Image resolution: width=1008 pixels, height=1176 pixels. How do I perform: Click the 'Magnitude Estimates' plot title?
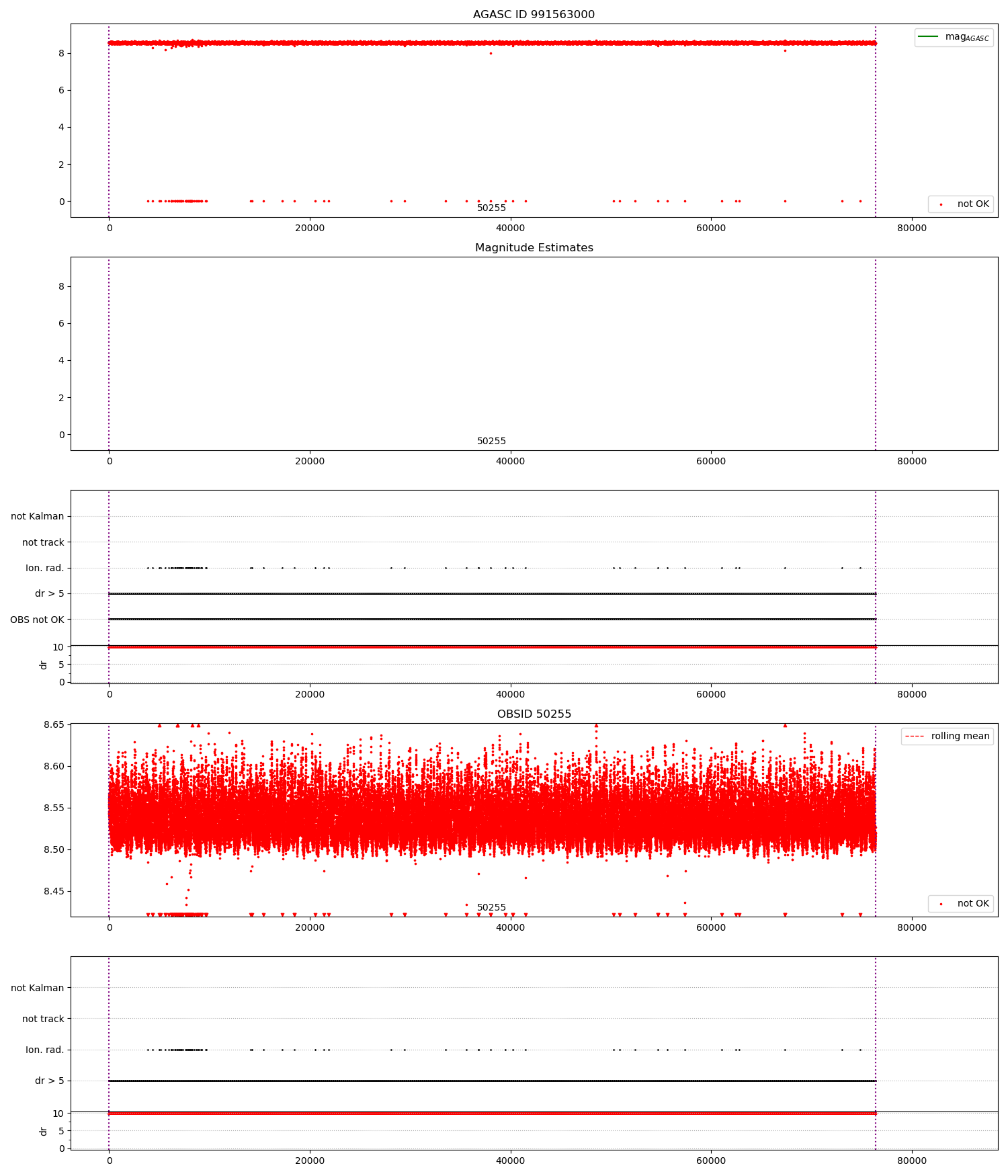tap(534, 247)
